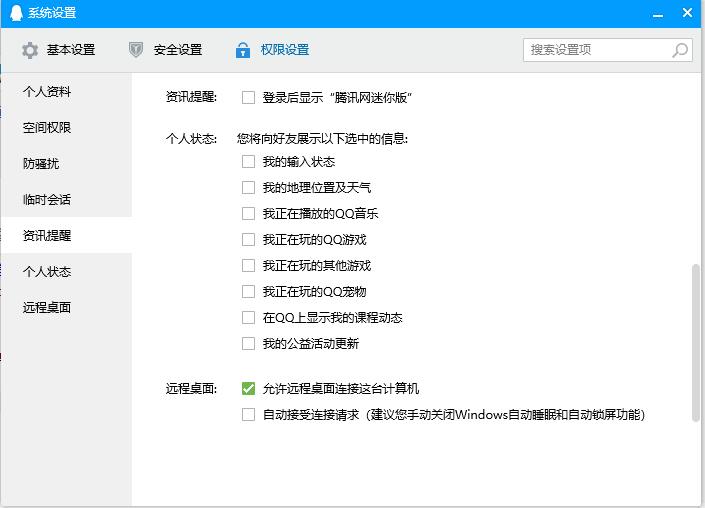Enable 登录后显示腾讯网迷你版 checkbox

pos(249,98)
